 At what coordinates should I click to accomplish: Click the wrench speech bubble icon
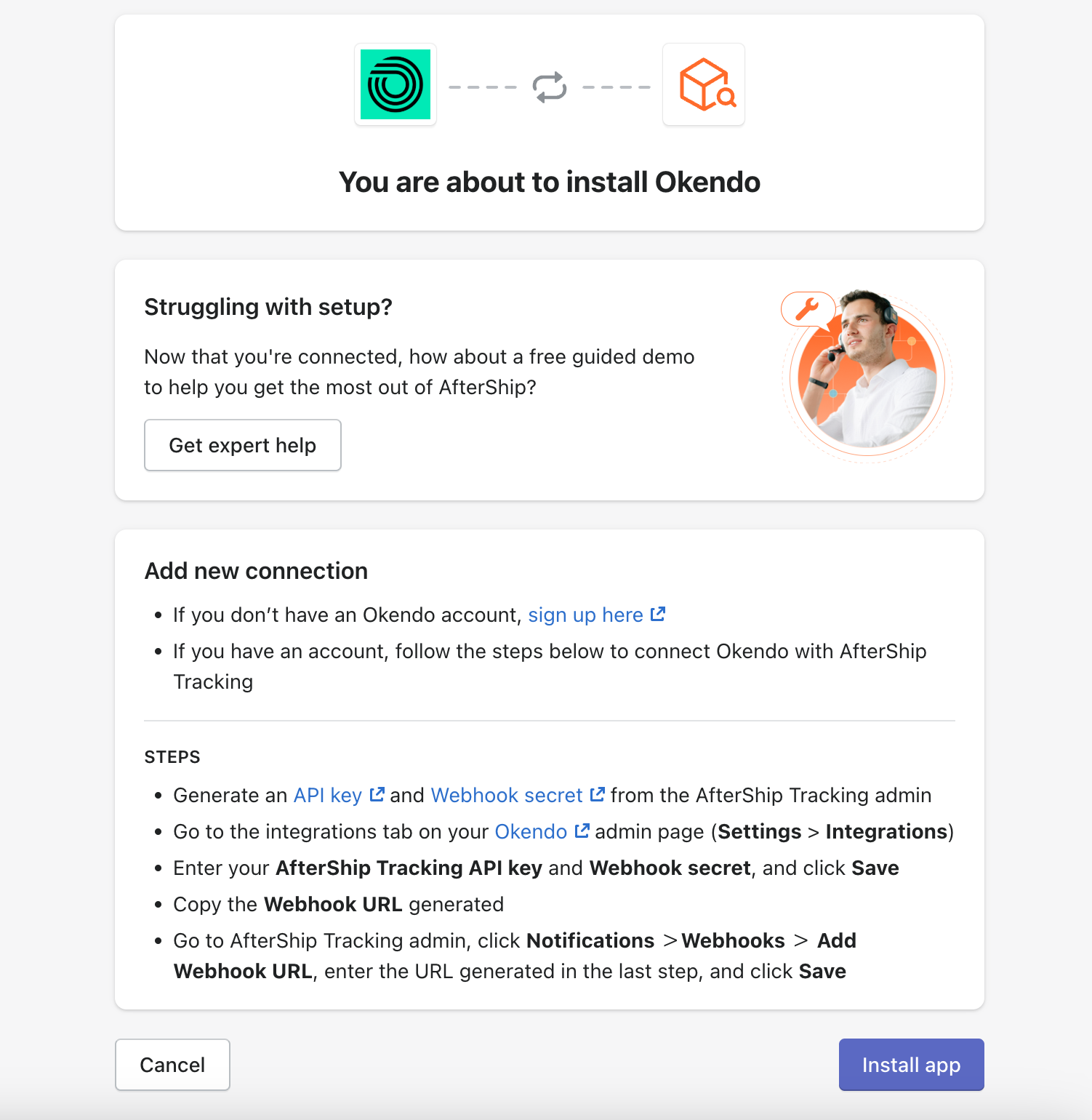809,308
